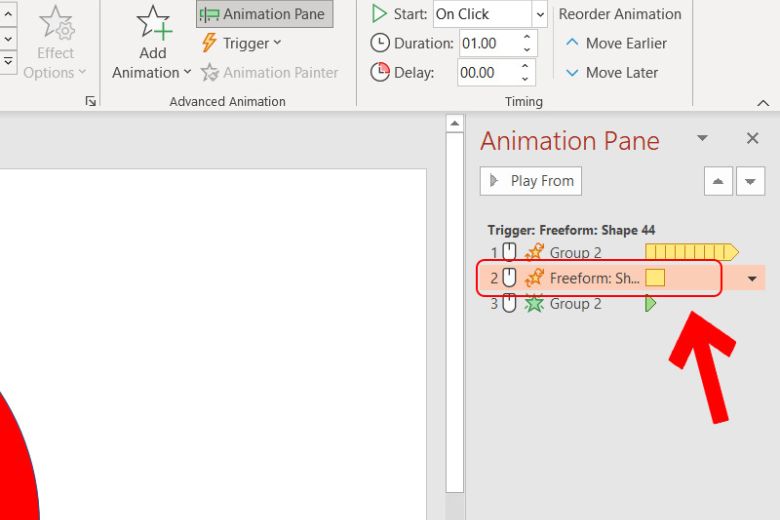This screenshot has height=520, width=780.
Task: Decrease Delay with the down stepper
Action: coord(525,79)
